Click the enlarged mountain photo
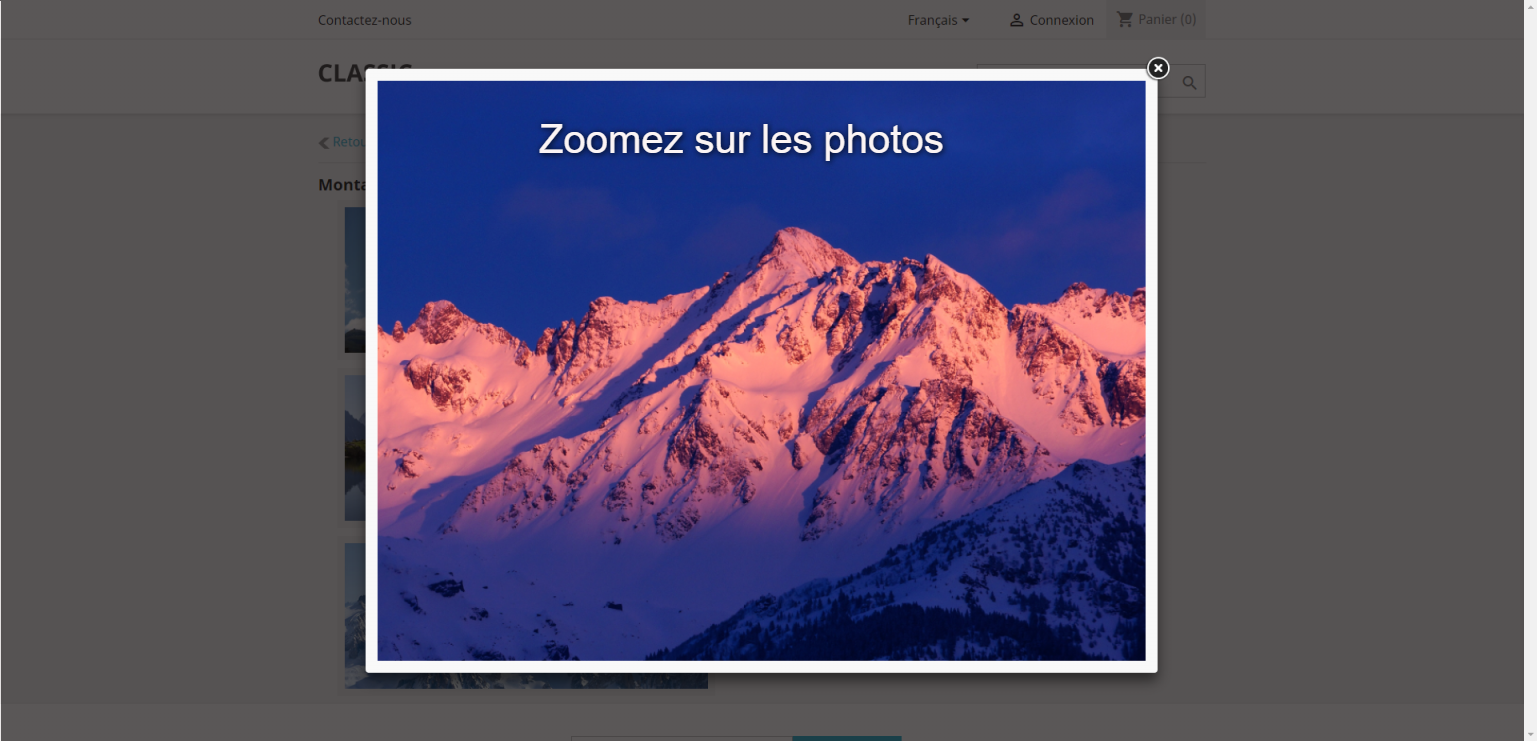This screenshot has height=741, width=1537. [x=761, y=370]
